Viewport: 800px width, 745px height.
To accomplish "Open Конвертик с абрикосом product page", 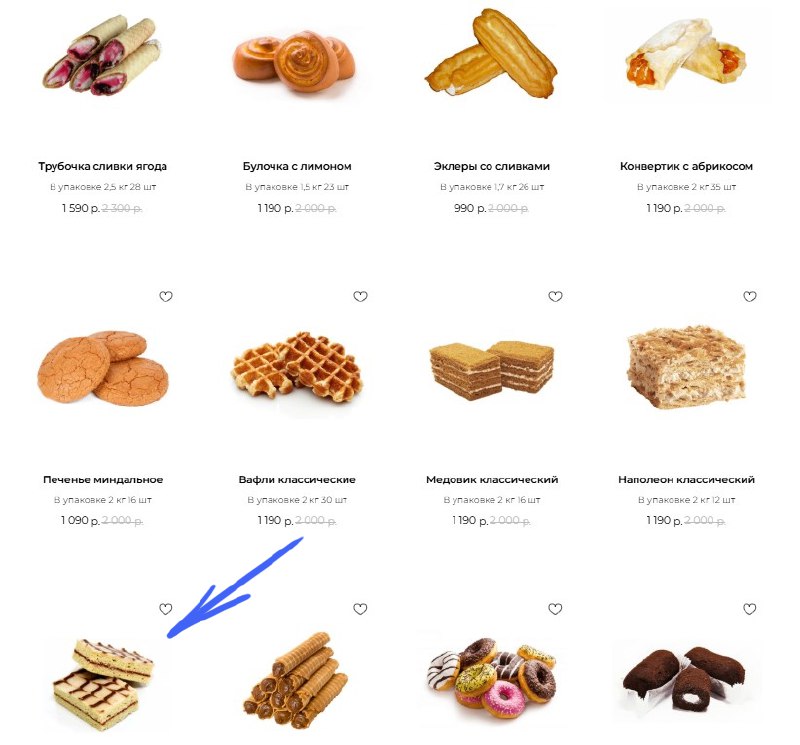I will point(686,166).
